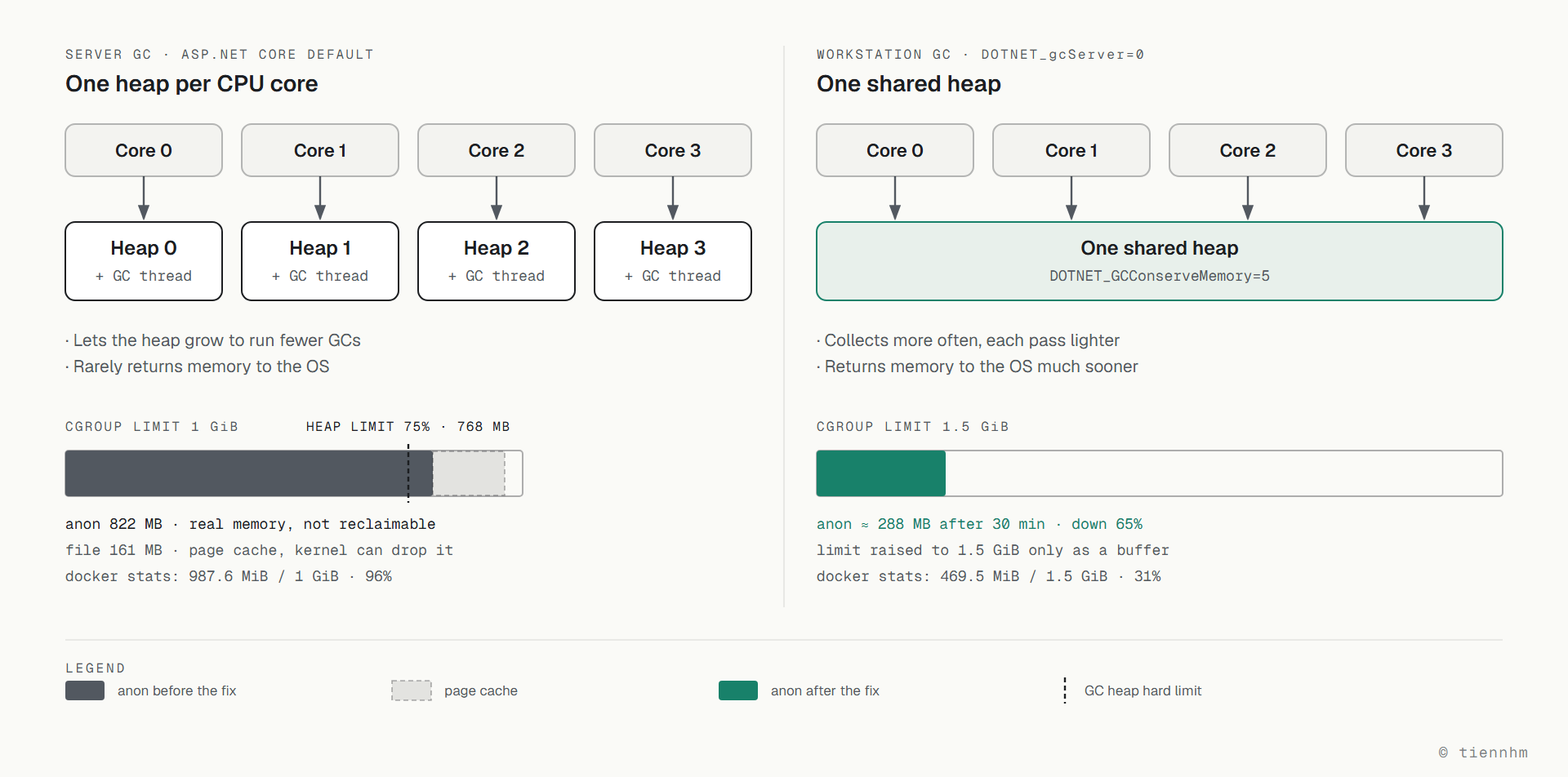
Task: Select the Core 0 box under Server GC
Action: coord(144,150)
